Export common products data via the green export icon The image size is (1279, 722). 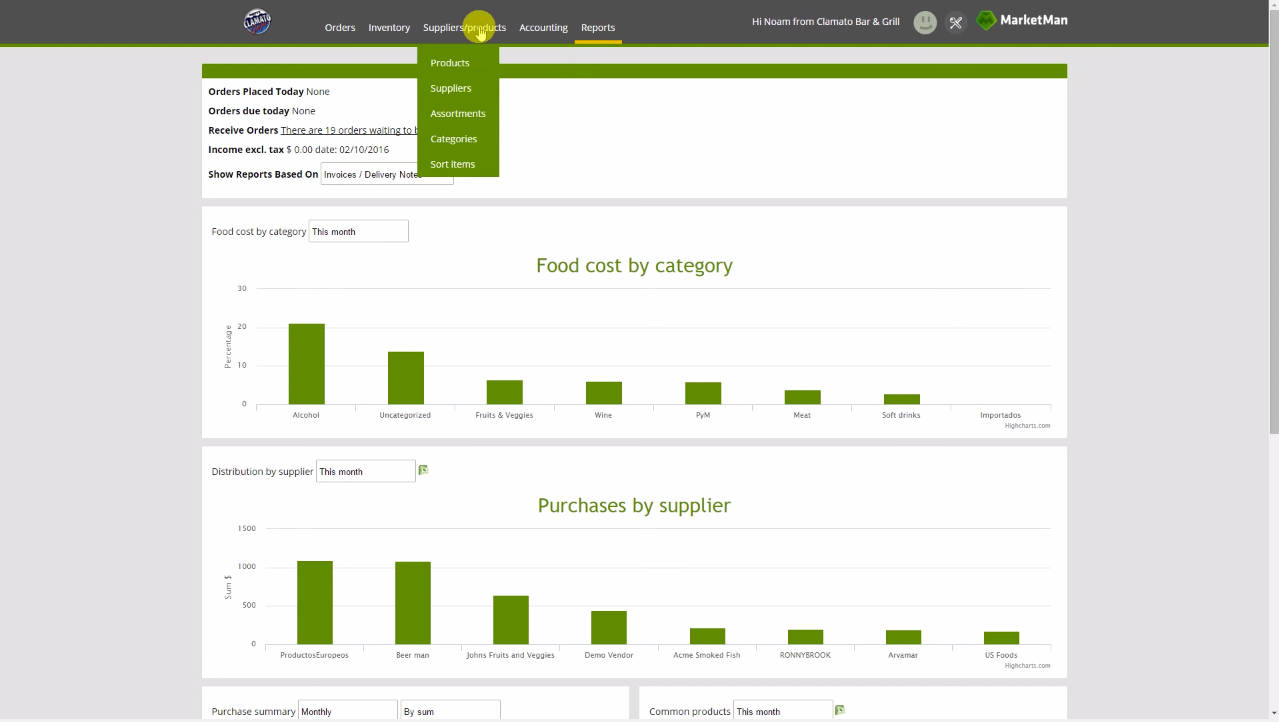pyautogui.click(x=838, y=709)
